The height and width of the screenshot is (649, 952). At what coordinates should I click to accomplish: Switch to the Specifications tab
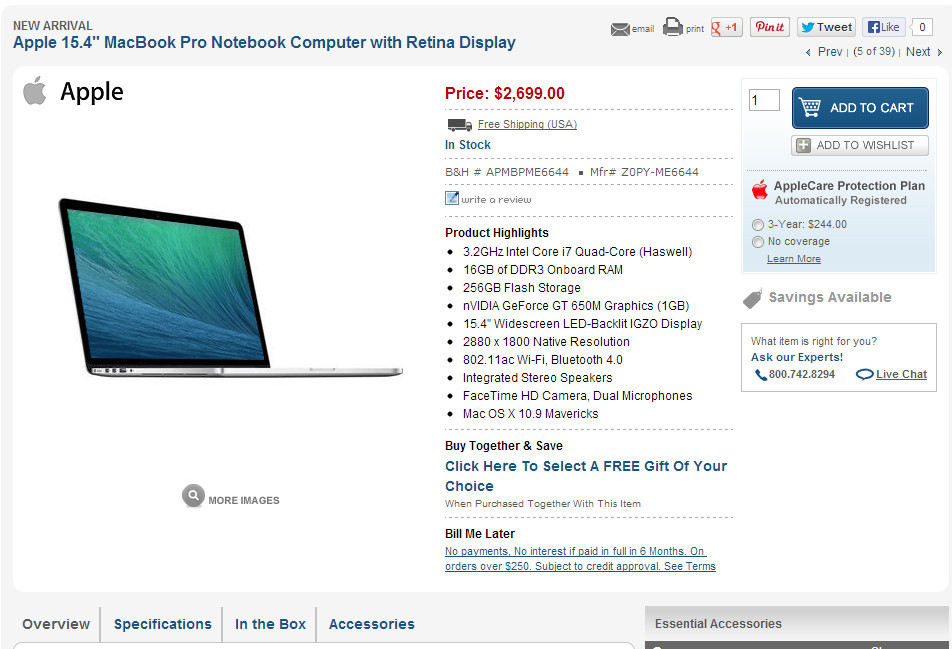click(163, 624)
